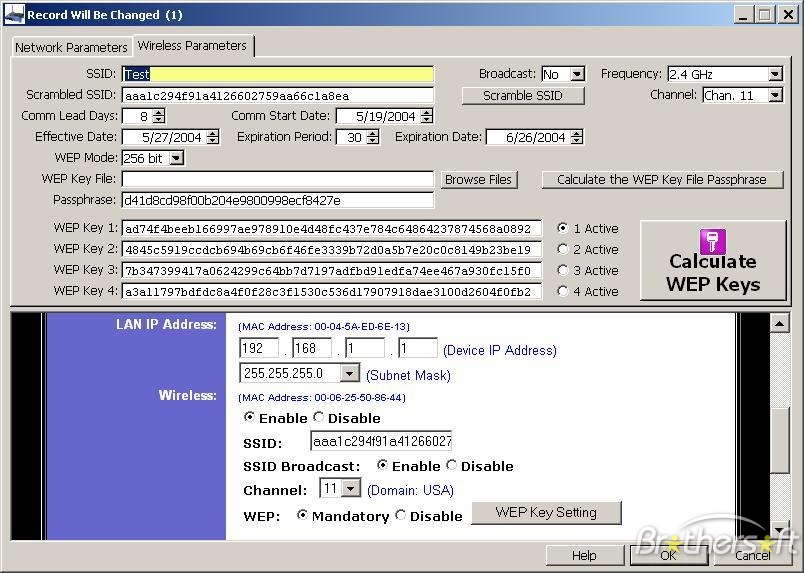Click the Help button
Image resolution: width=804 pixels, height=573 pixels.
pyautogui.click(x=584, y=556)
